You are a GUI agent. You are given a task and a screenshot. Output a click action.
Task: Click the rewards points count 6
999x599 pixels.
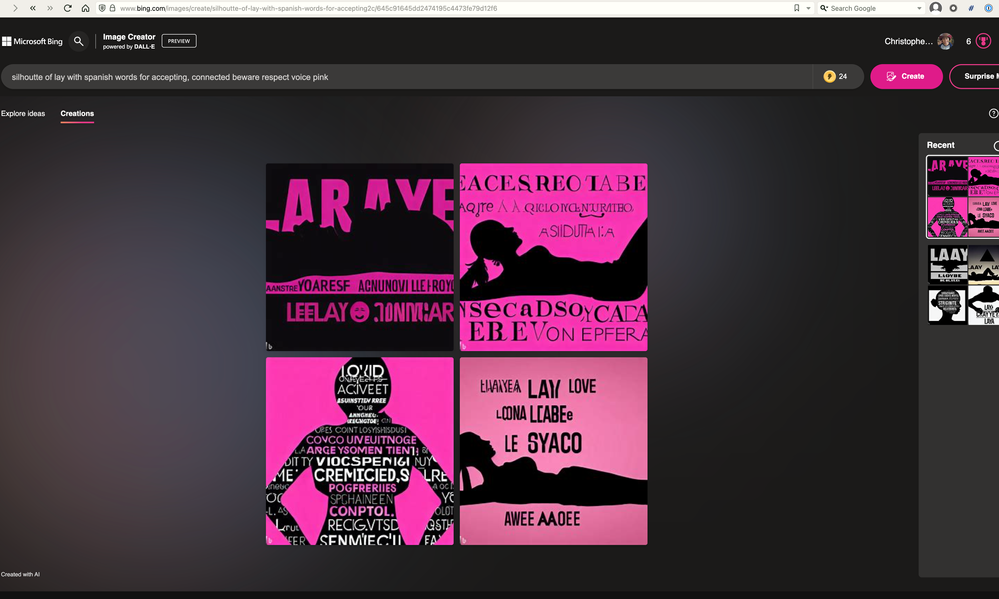968,41
